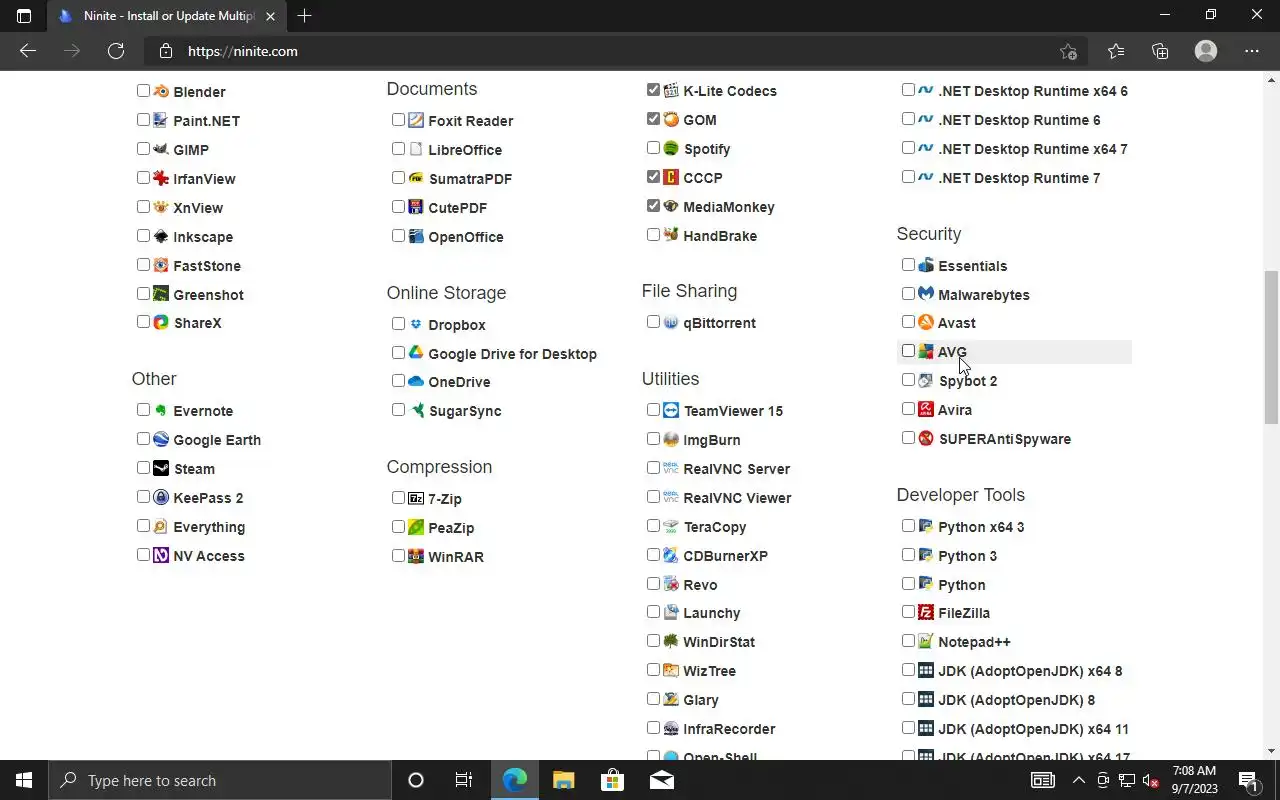1280x800 pixels.
Task: Click the Foxit Reader icon
Action: tap(416, 120)
